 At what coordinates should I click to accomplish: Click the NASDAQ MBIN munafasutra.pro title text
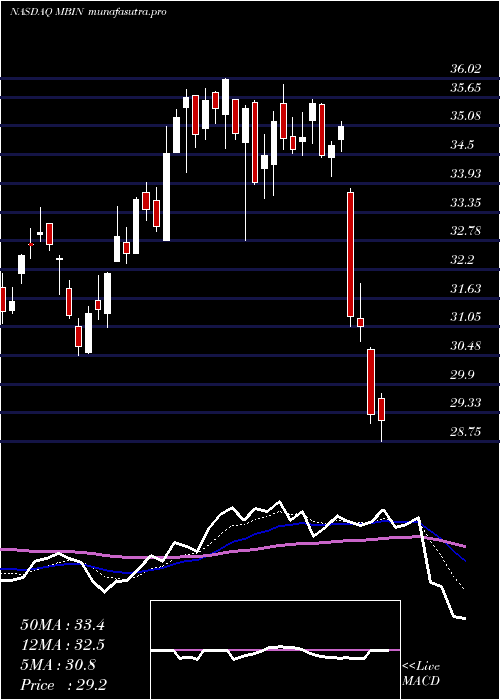click(88, 12)
